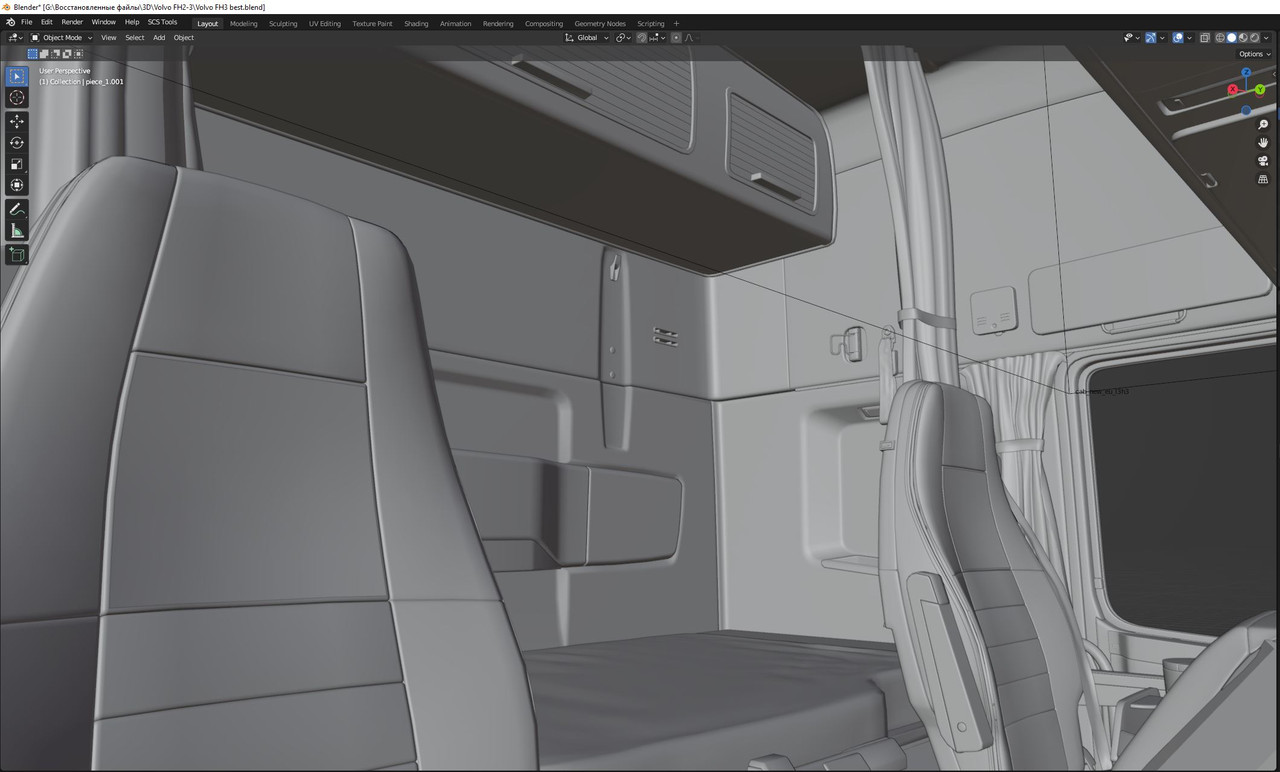Switch to material preview shading

tap(1243, 38)
